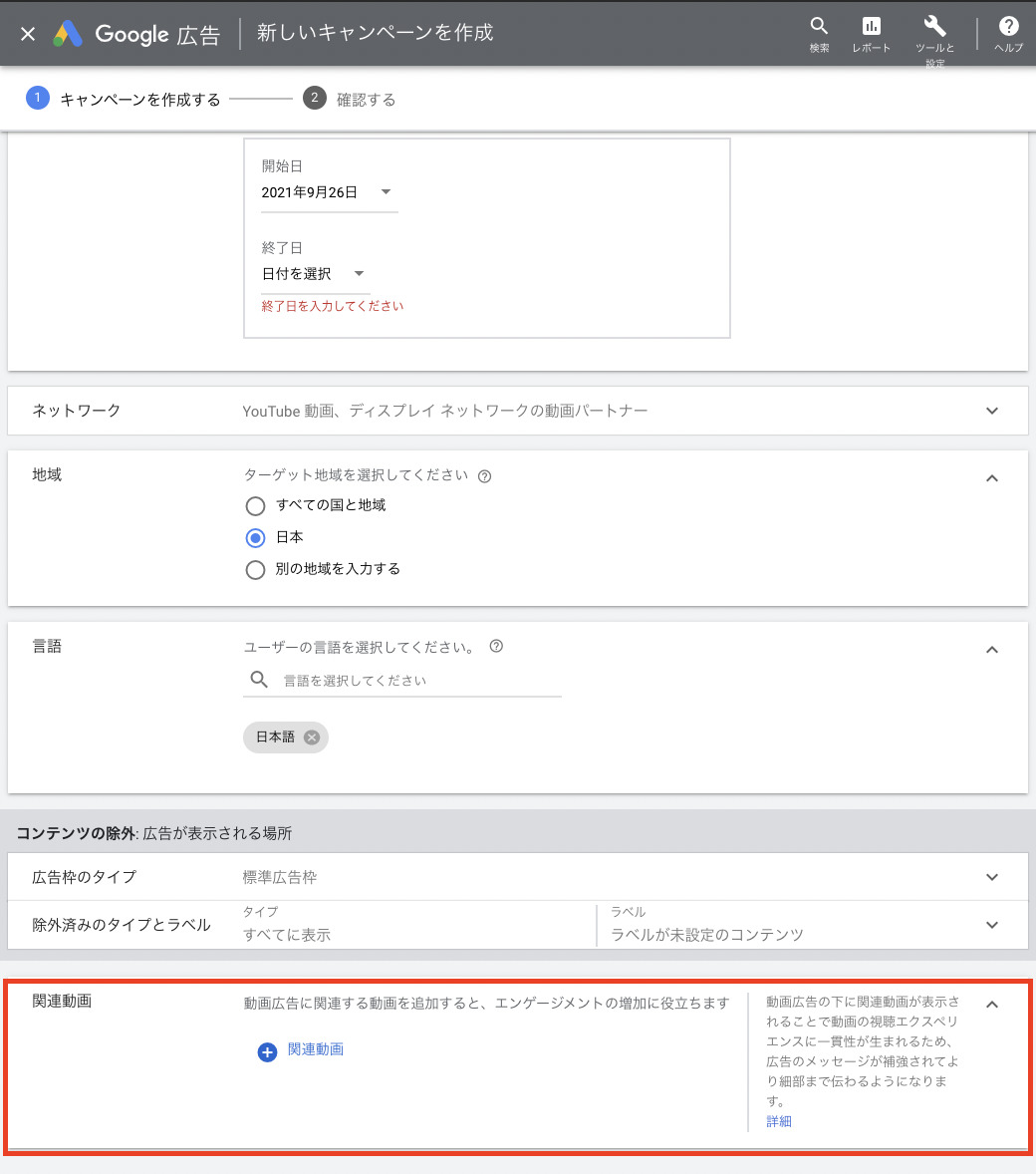Viewport: 1036px width, 1174px height.
Task: Select 別の地域を入力する radio option
Action: pyautogui.click(x=256, y=570)
